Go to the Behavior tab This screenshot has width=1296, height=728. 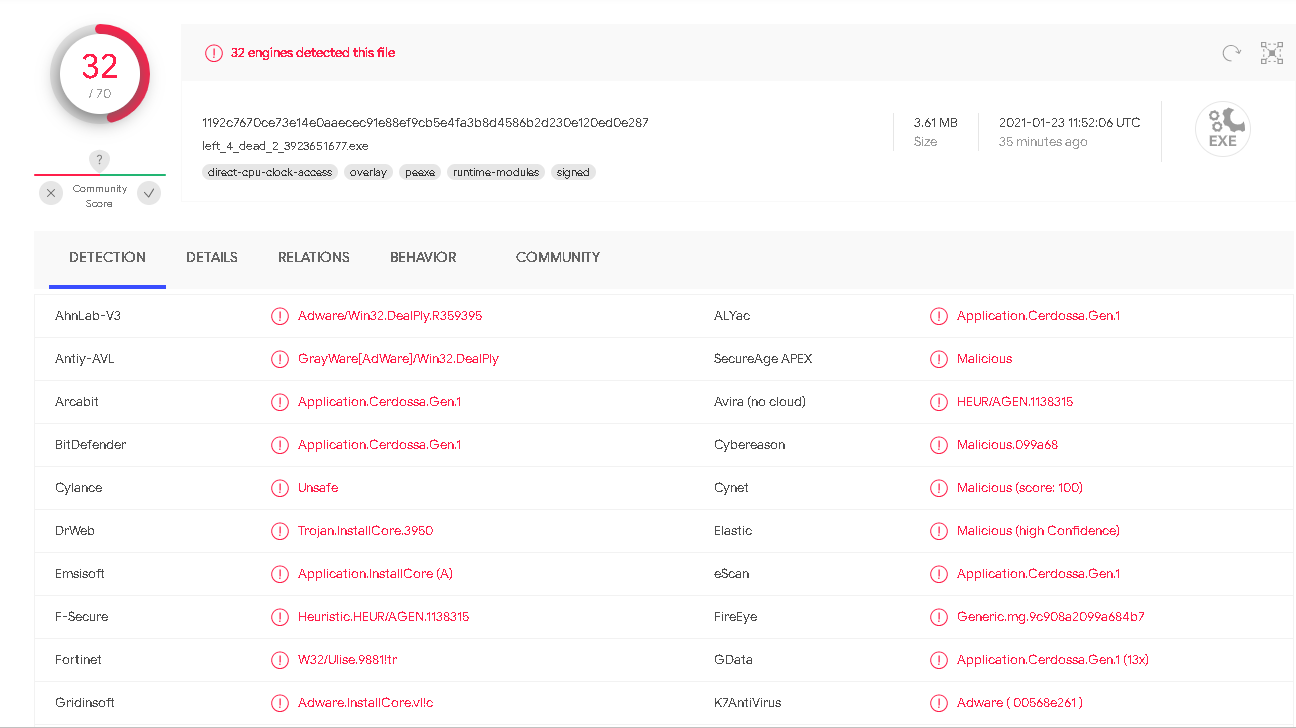(423, 257)
